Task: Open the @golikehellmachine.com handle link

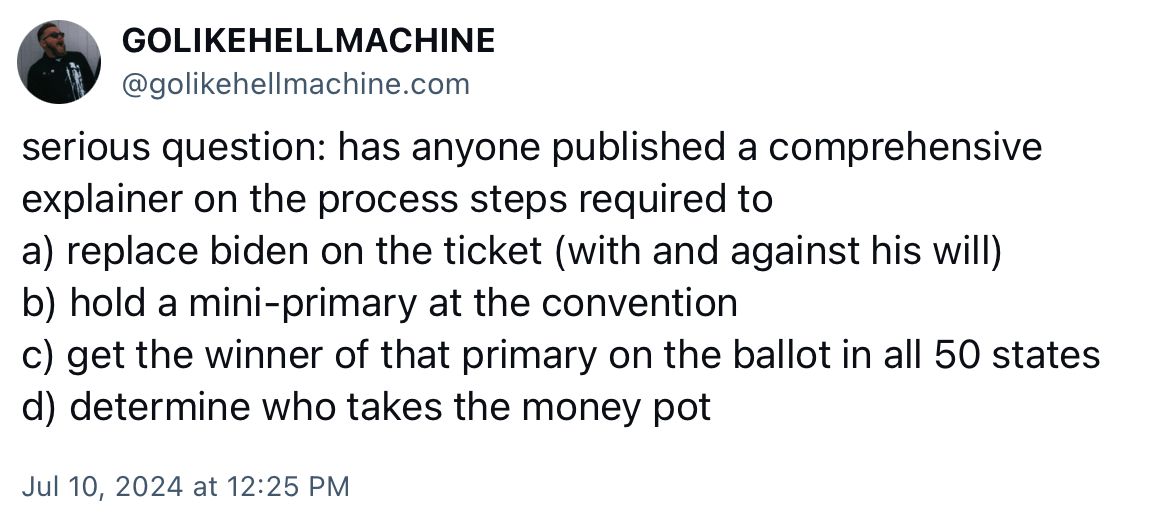Action: click(295, 85)
